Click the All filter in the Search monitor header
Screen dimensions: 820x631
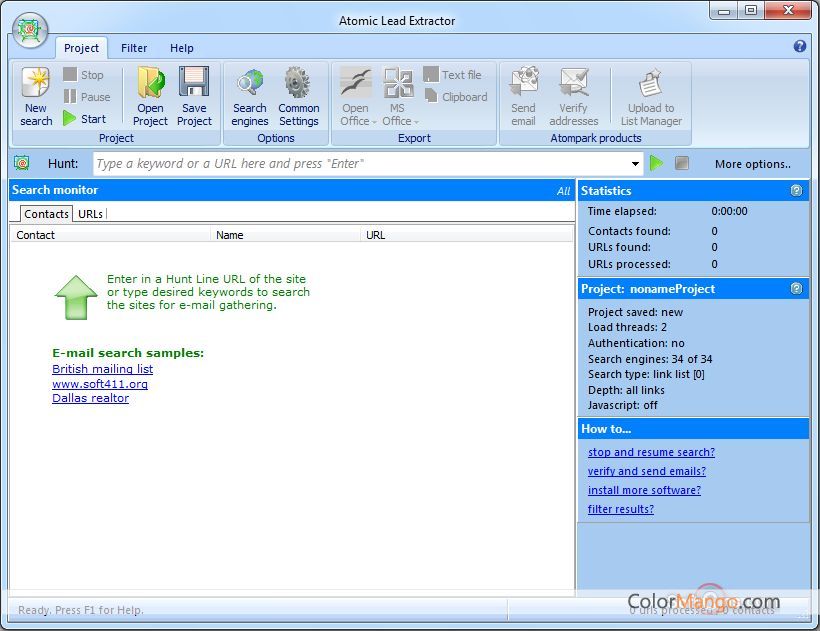click(x=563, y=191)
